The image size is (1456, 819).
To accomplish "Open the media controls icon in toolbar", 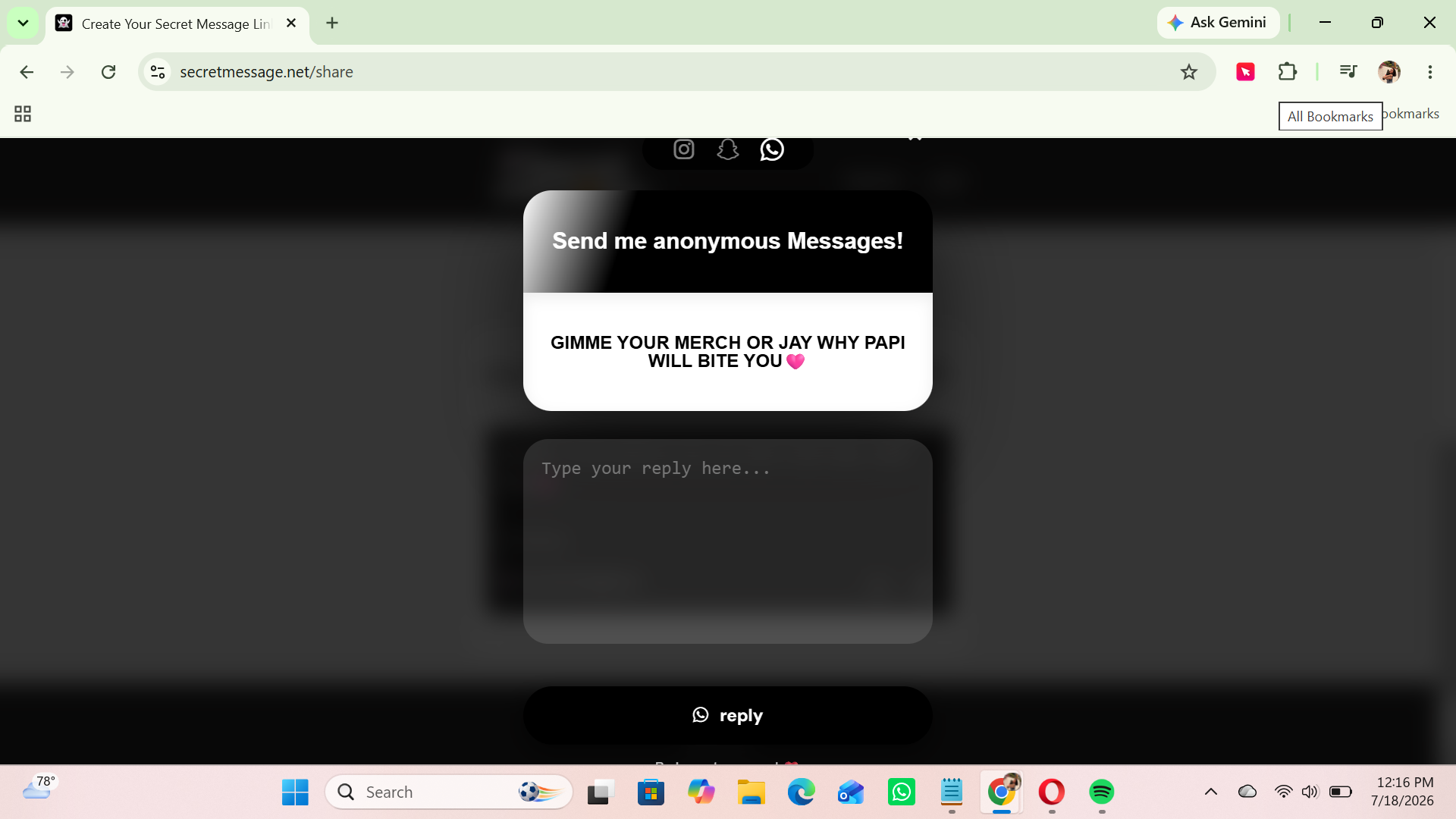I will (x=1348, y=72).
